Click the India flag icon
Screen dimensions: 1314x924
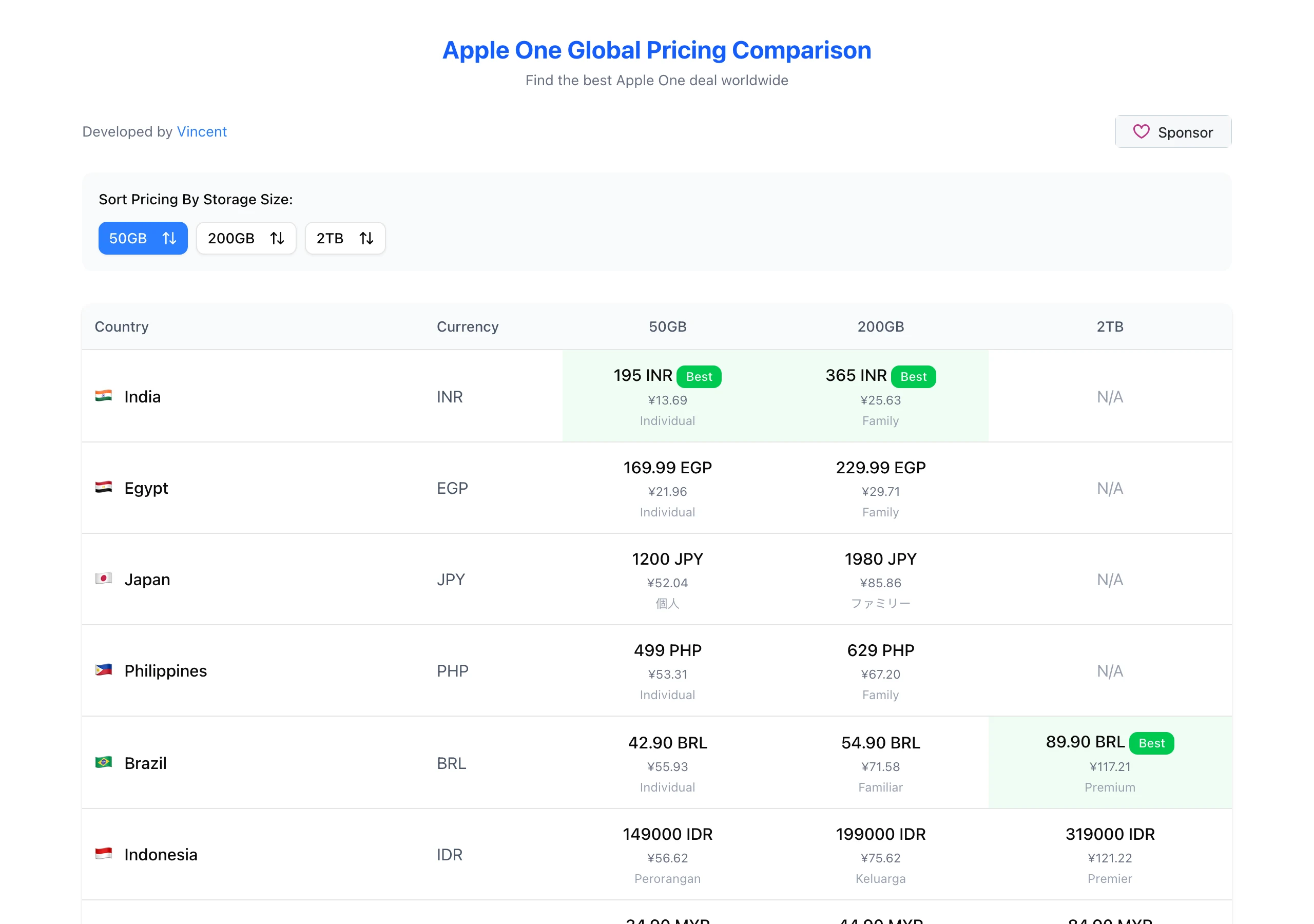pyautogui.click(x=104, y=396)
